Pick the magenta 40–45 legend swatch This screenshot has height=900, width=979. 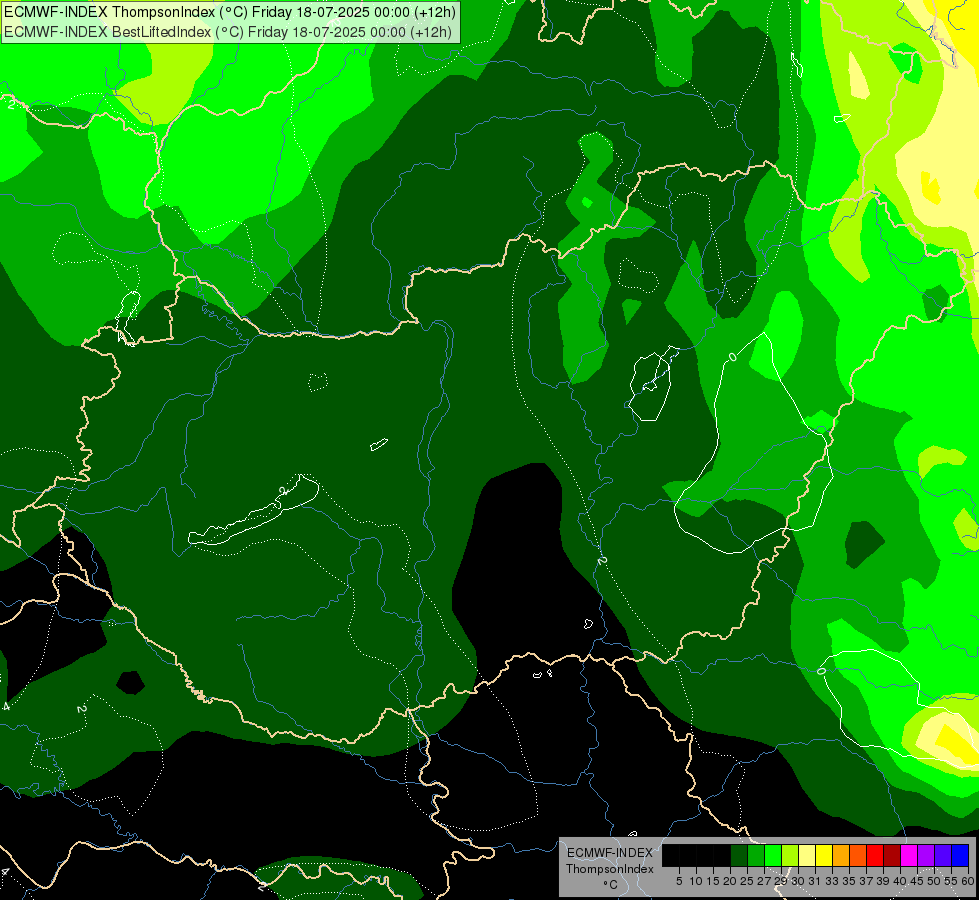(909, 855)
